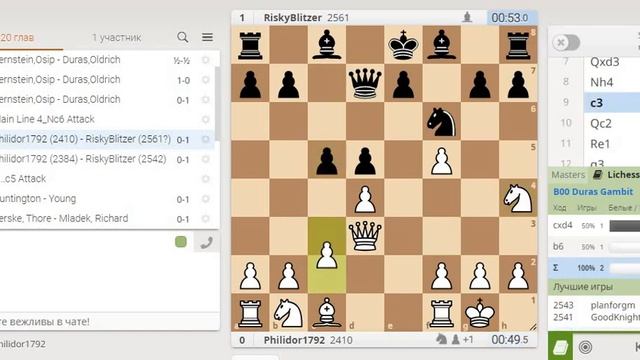Select the black queen on d7
Viewport: 640px width, 360px height.
[x=365, y=83]
